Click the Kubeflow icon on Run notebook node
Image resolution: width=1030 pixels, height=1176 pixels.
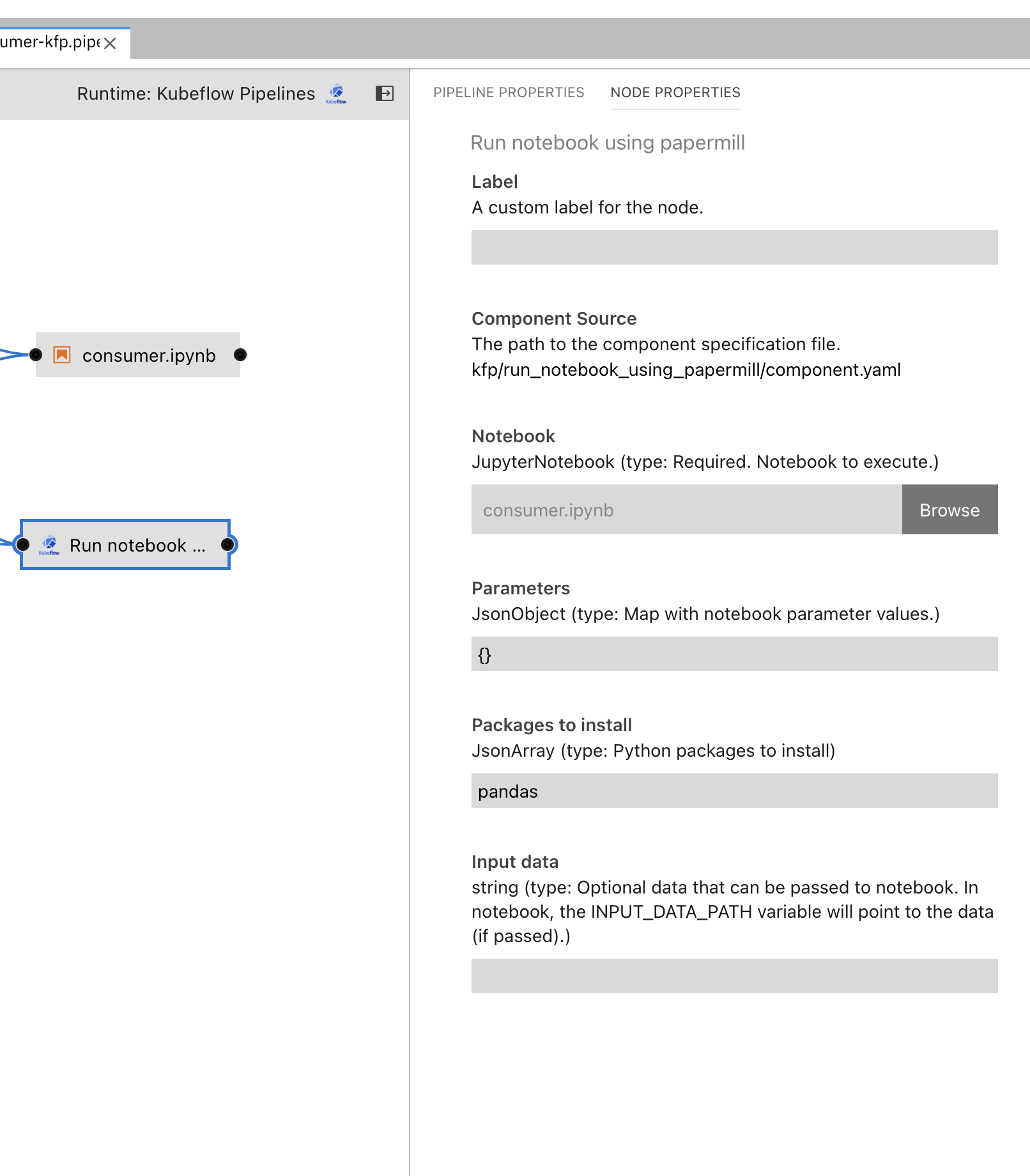(50, 545)
